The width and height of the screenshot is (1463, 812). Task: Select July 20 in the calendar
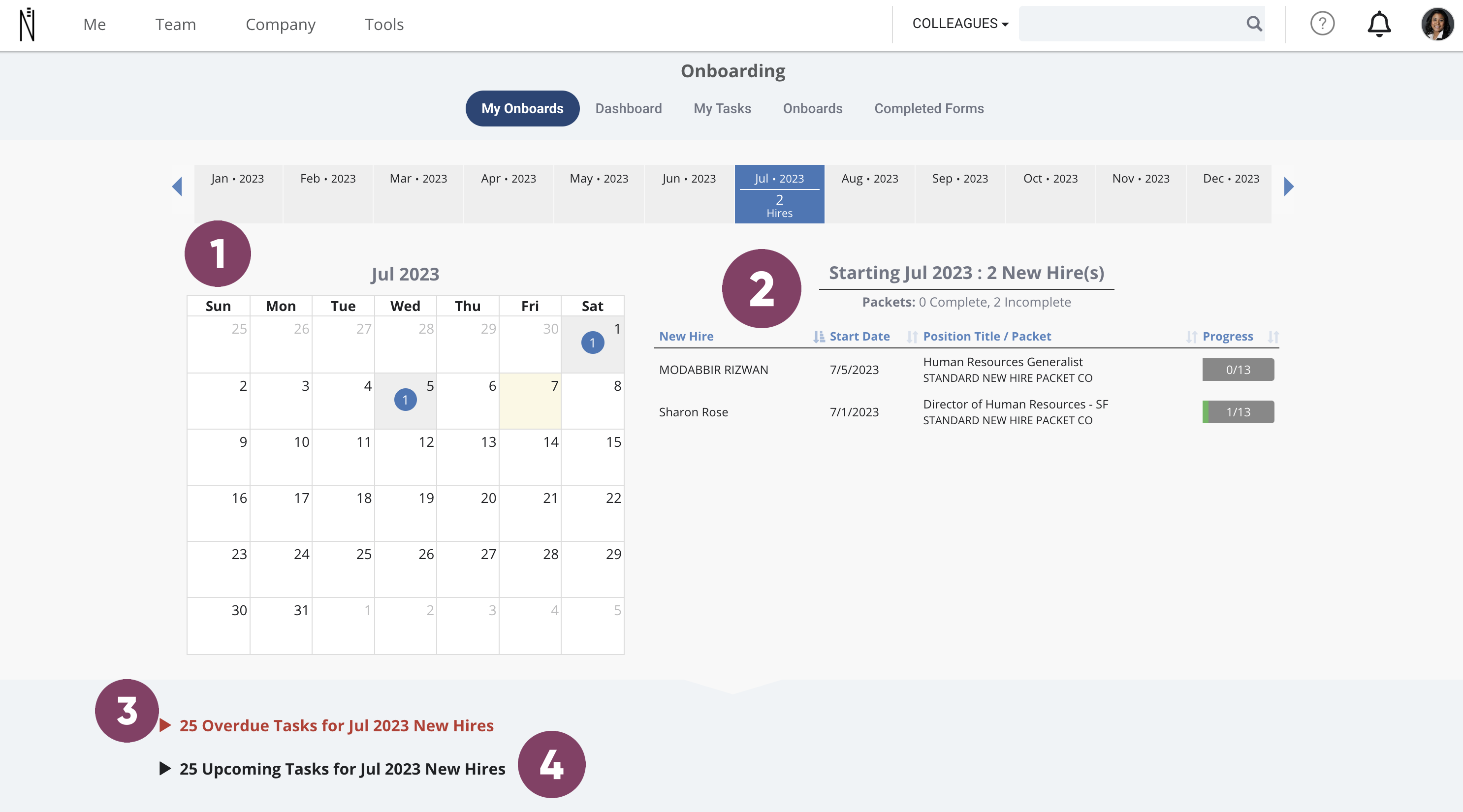tap(468, 513)
